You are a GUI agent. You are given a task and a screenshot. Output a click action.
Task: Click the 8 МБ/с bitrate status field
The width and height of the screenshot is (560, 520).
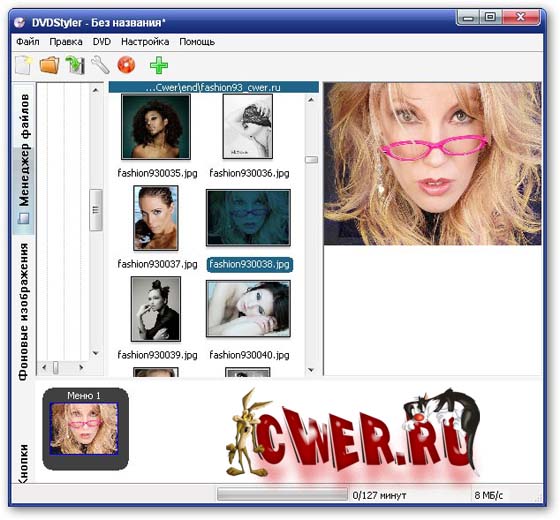pos(489,495)
